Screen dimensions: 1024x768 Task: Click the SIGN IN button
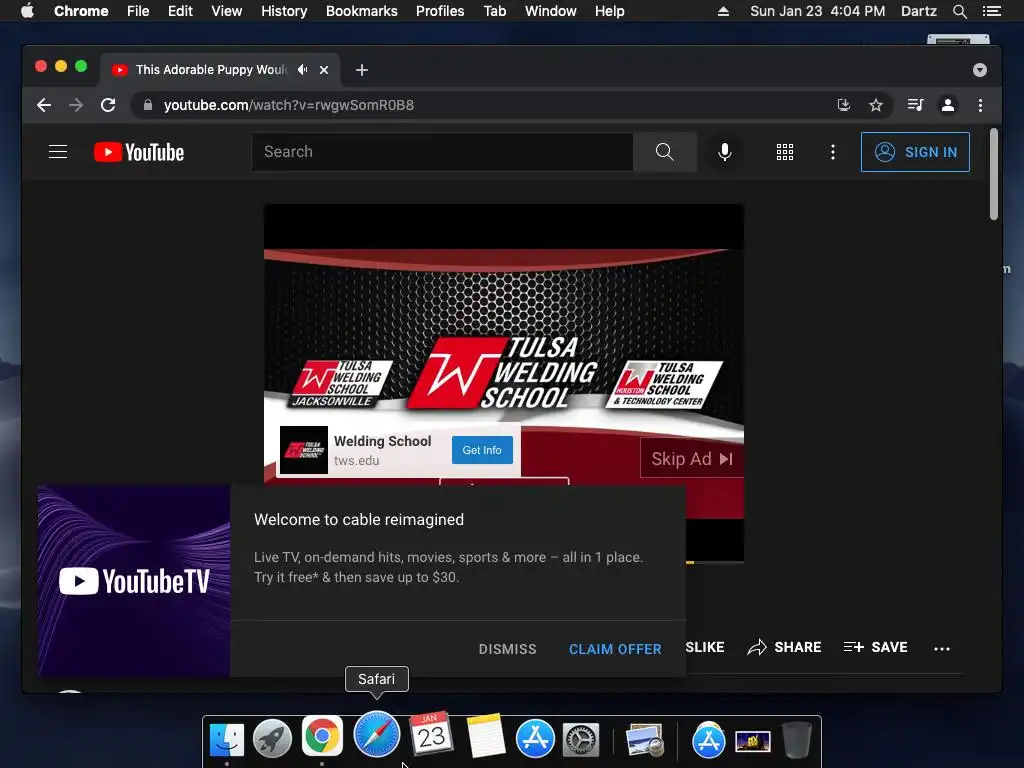pyautogui.click(x=915, y=152)
